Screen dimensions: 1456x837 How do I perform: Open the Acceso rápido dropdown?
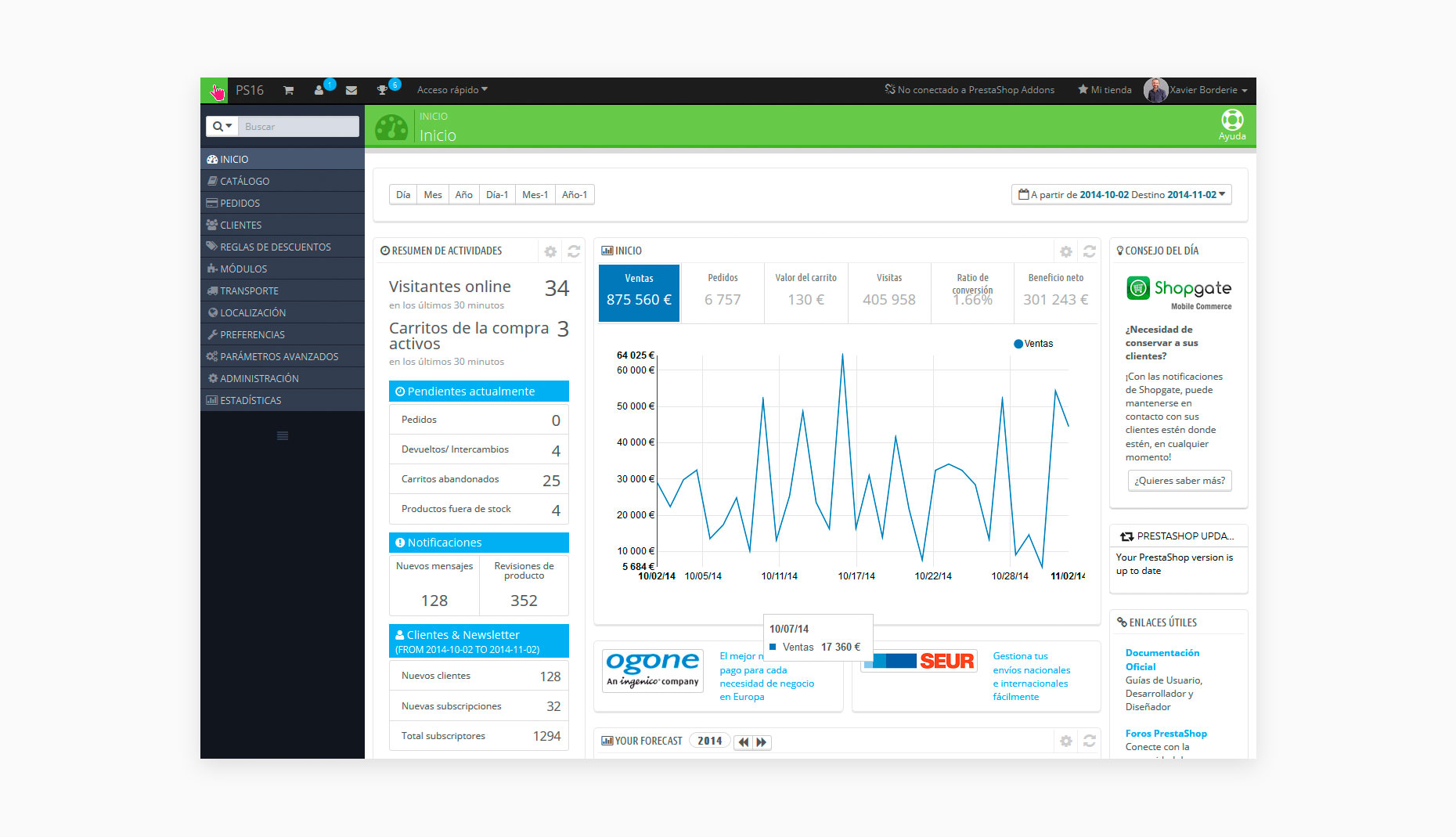[x=452, y=90]
